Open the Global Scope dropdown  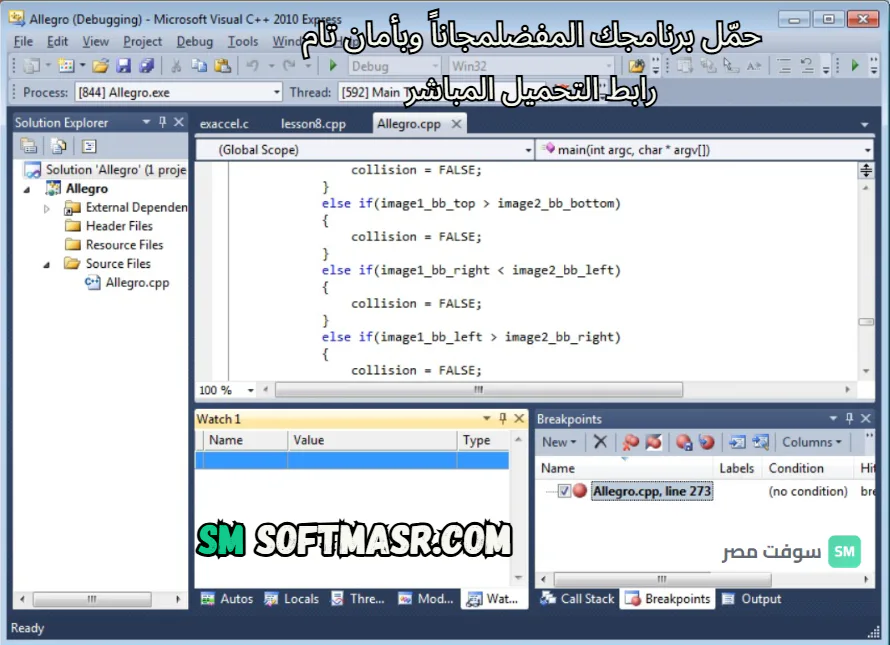click(x=528, y=150)
